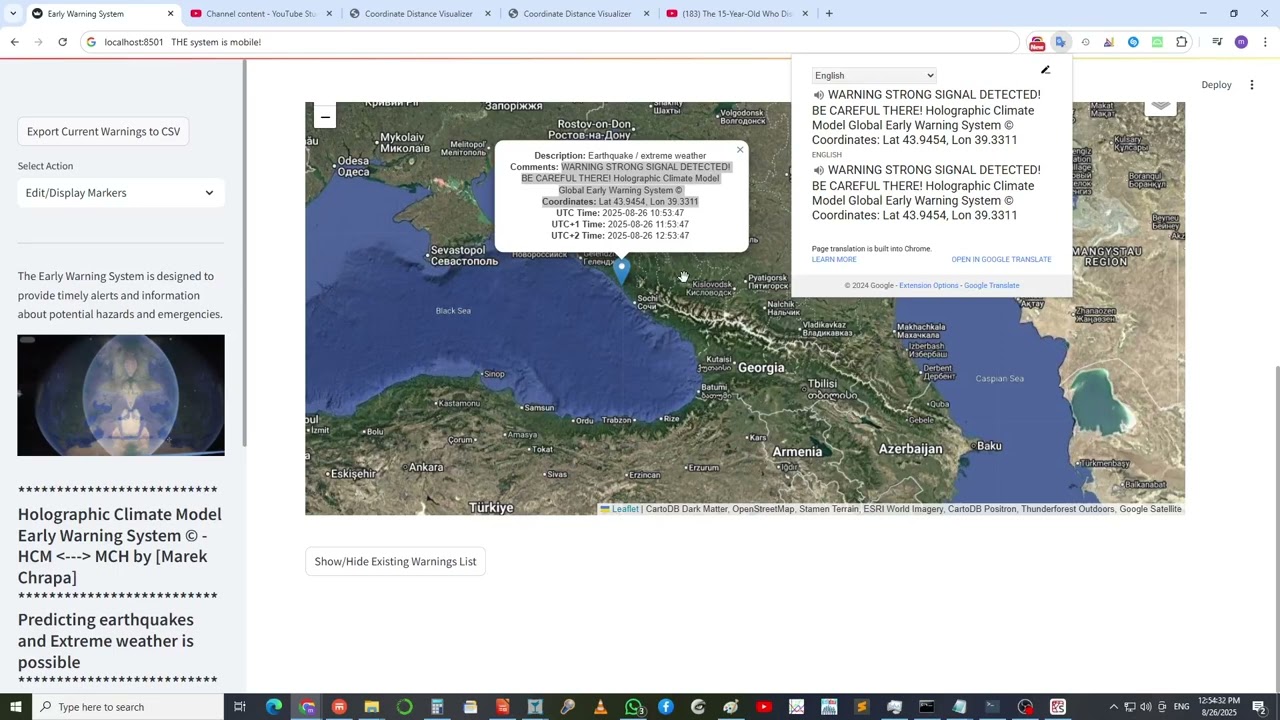Click the blue map marker near Sochi
The image size is (1280, 720).
click(622, 270)
